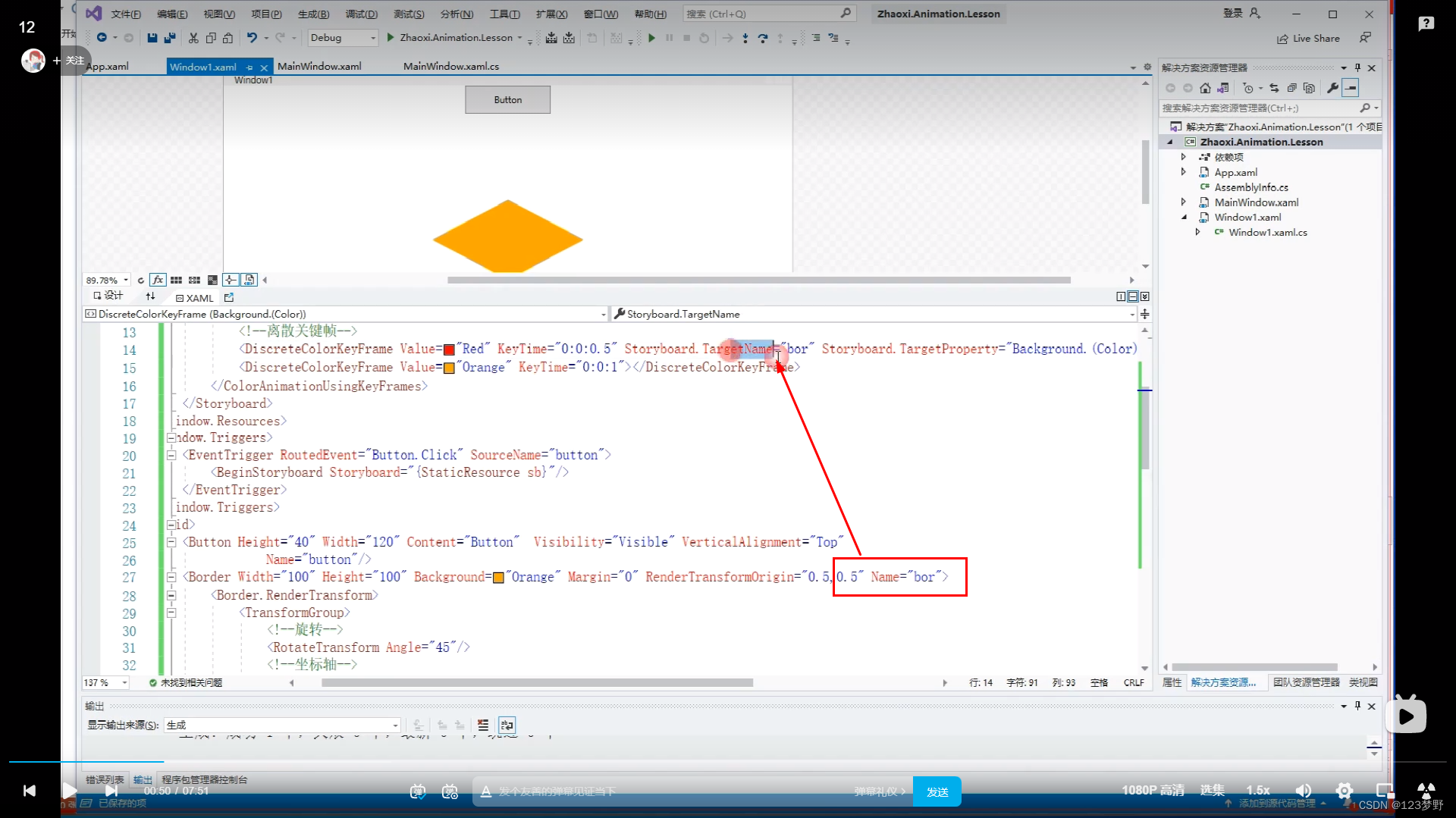Click the Save file icon in toolbar
1456x818 pixels.
(152, 38)
